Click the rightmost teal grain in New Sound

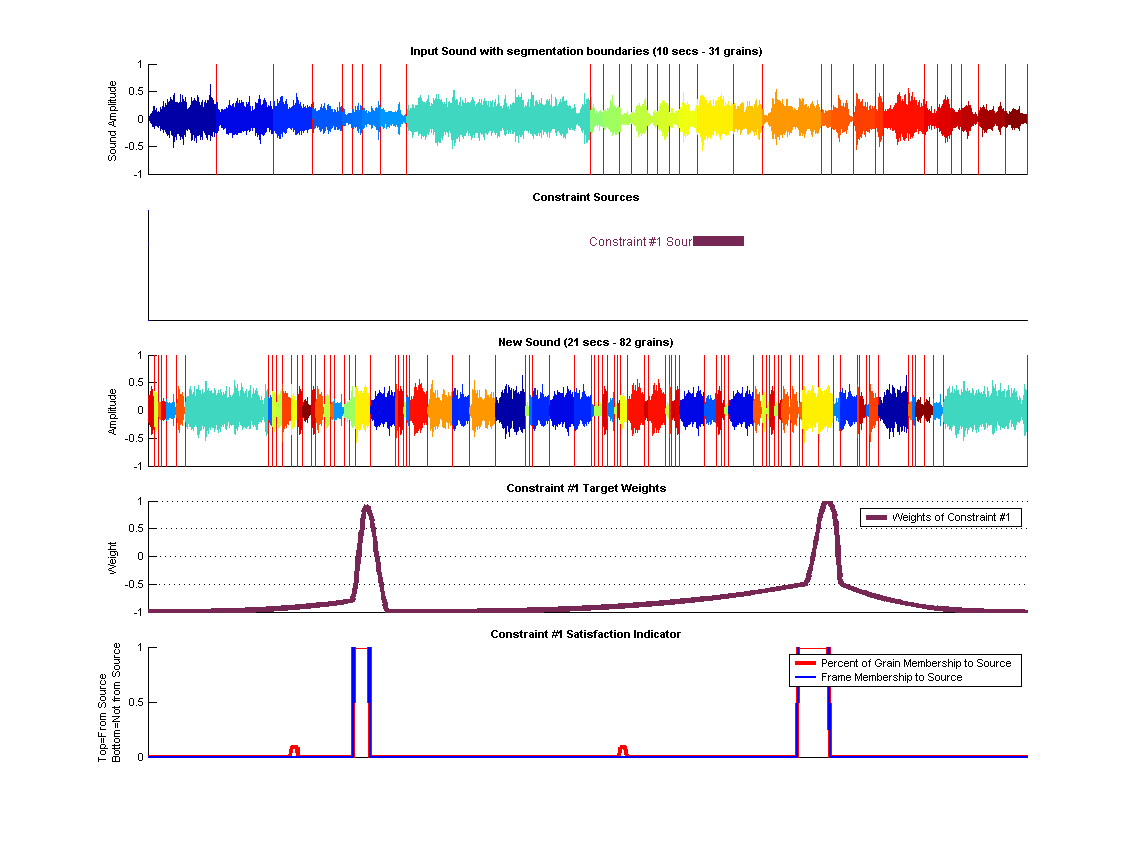[985, 410]
